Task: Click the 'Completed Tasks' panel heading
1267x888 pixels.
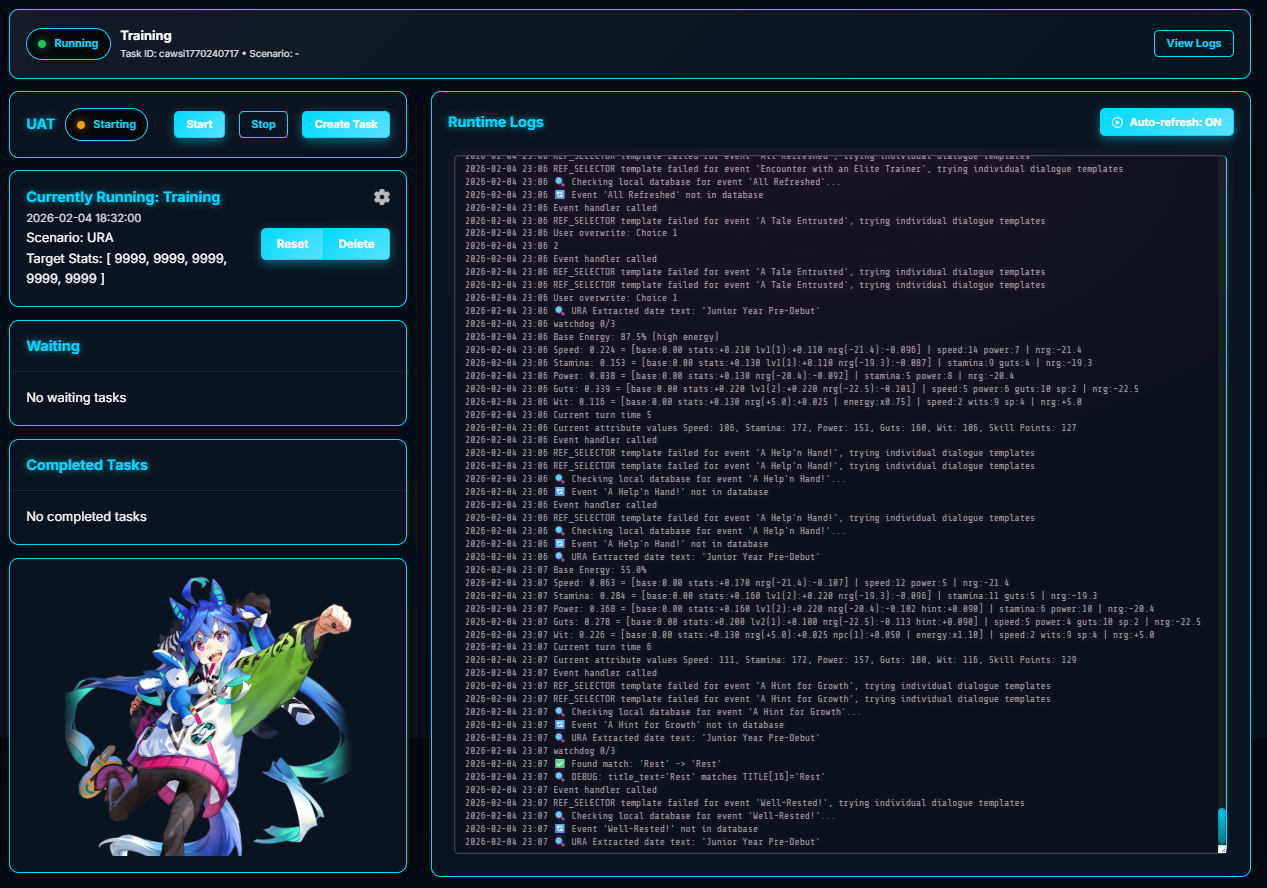Action: 87,465
